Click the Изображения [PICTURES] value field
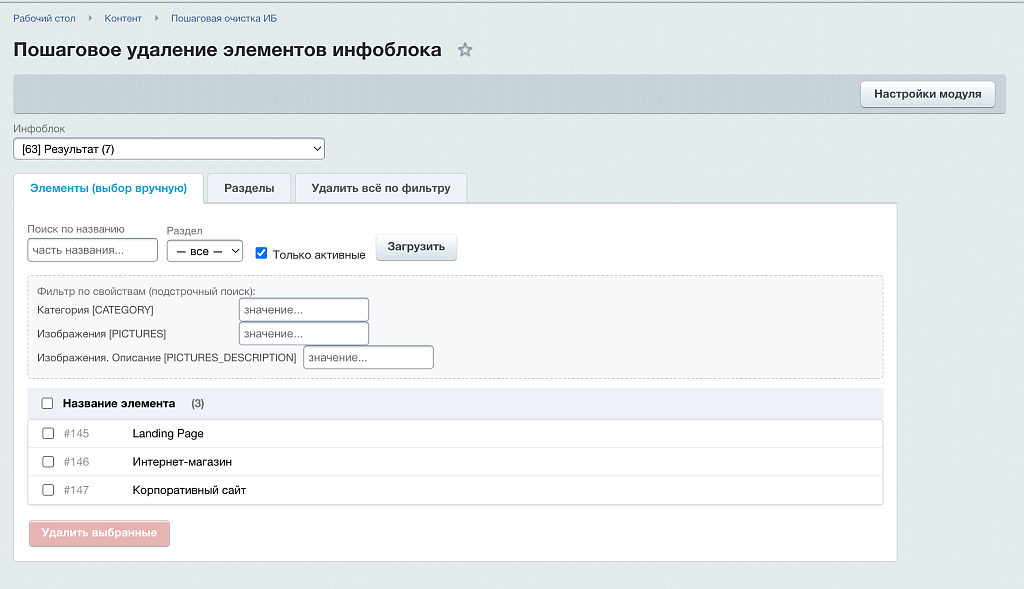Viewport: 1024px width, 589px height. pyautogui.click(x=304, y=334)
